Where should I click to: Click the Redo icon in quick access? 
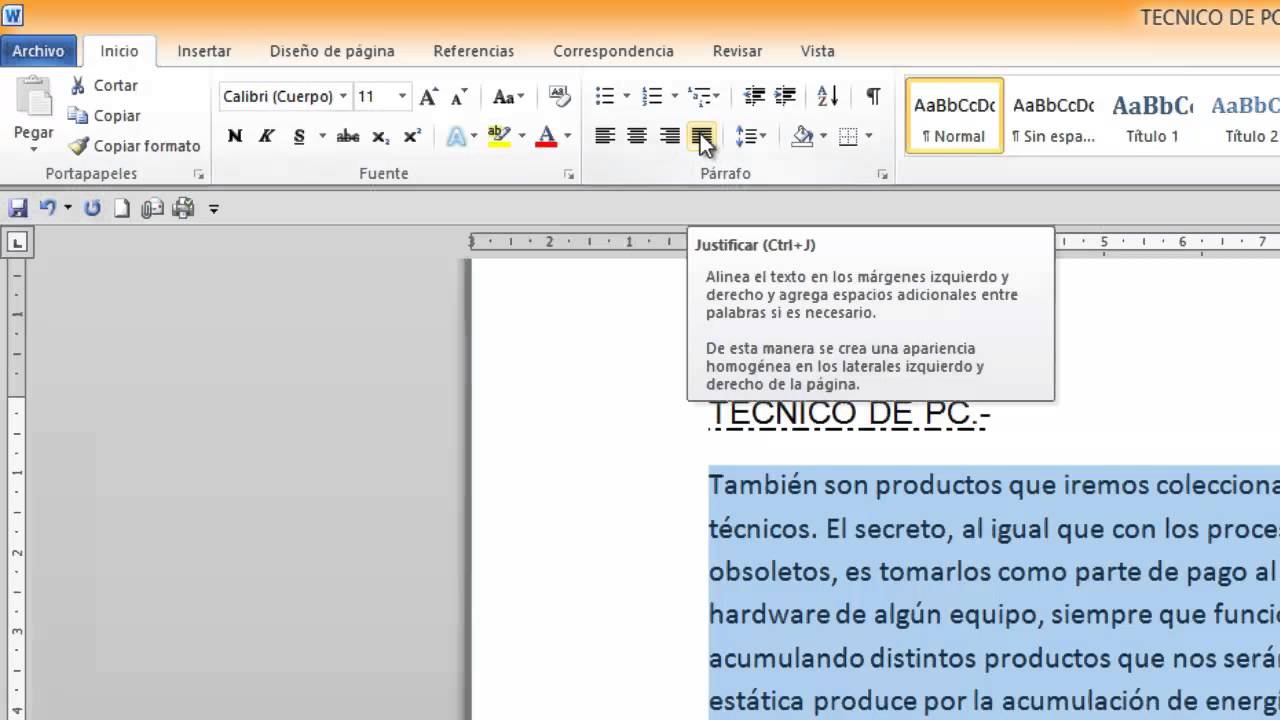coord(93,208)
